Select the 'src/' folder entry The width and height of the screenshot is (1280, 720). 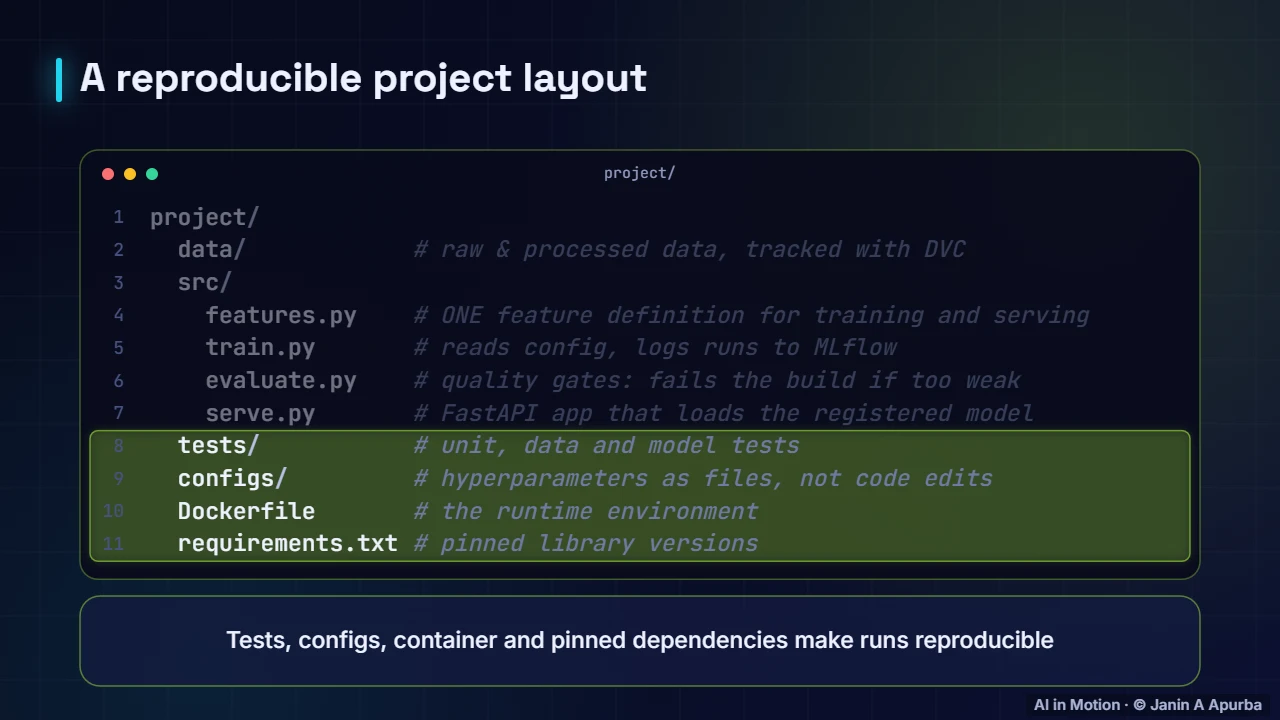[205, 282]
